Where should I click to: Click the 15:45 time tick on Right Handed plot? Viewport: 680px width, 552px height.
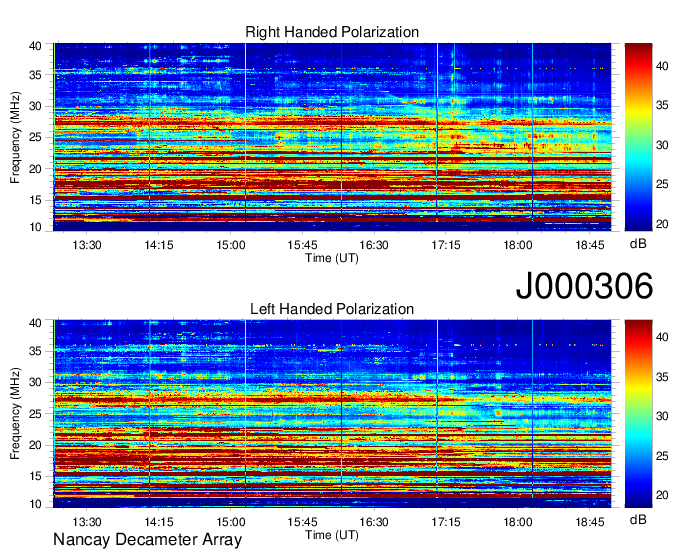pyautogui.click(x=302, y=245)
